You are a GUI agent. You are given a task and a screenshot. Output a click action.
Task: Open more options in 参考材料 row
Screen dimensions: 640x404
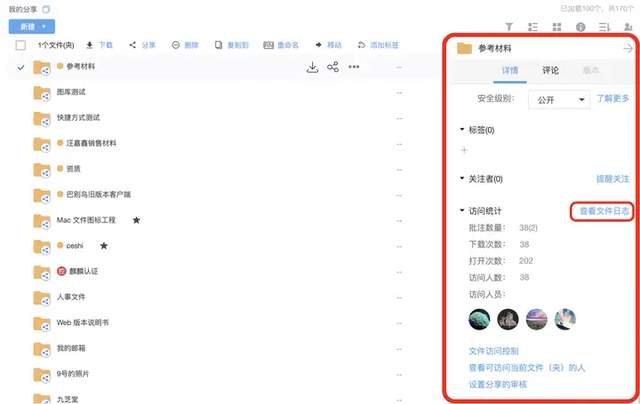(354, 67)
